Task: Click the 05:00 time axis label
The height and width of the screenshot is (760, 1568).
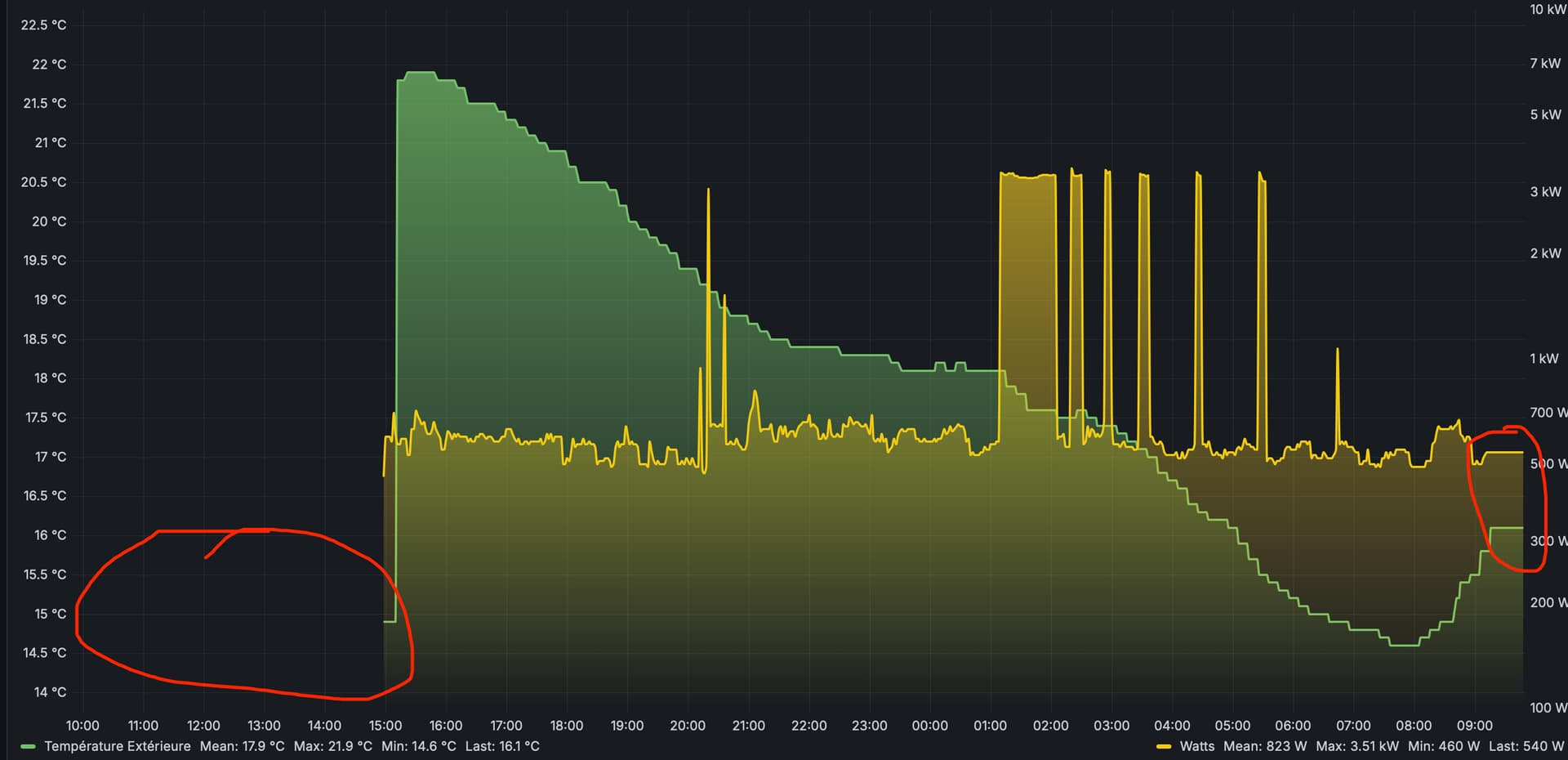Action: tap(1232, 726)
